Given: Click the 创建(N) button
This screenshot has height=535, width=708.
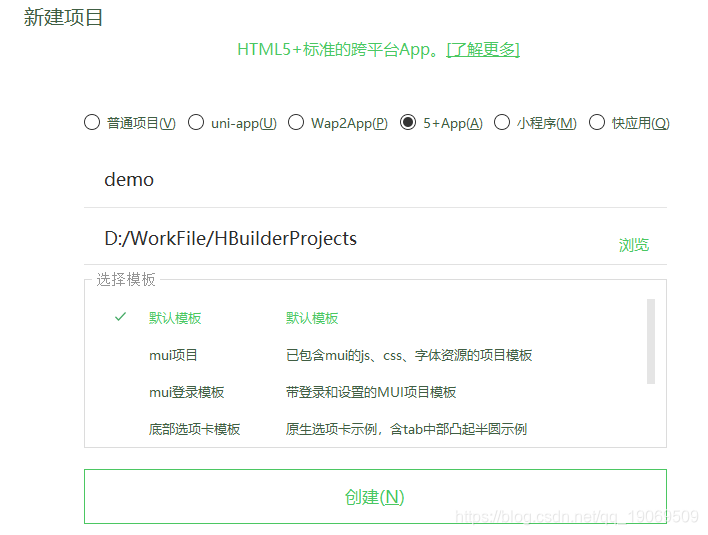Looking at the screenshot, I should click(x=375, y=497).
